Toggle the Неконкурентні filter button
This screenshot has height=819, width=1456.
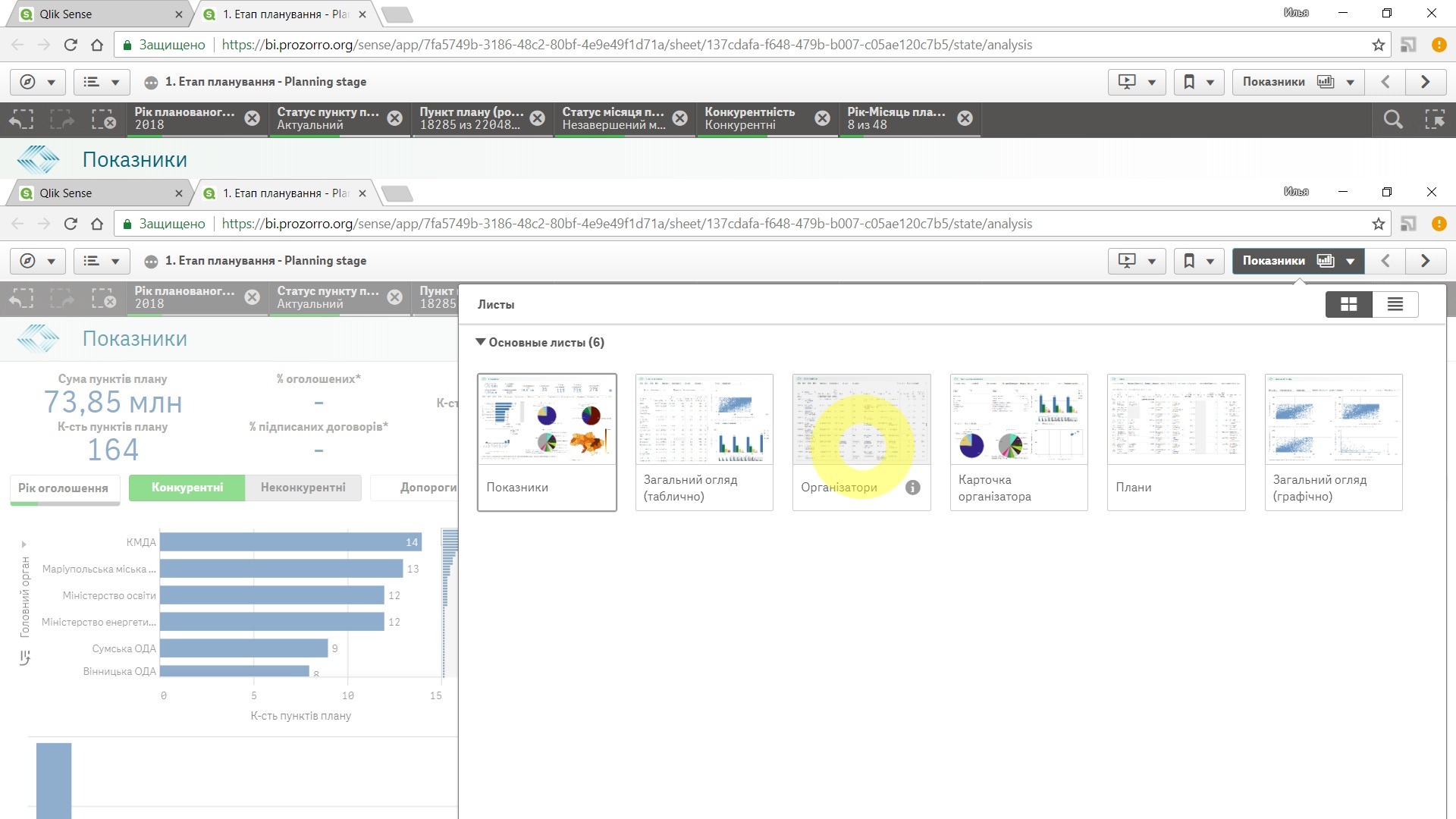(303, 488)
